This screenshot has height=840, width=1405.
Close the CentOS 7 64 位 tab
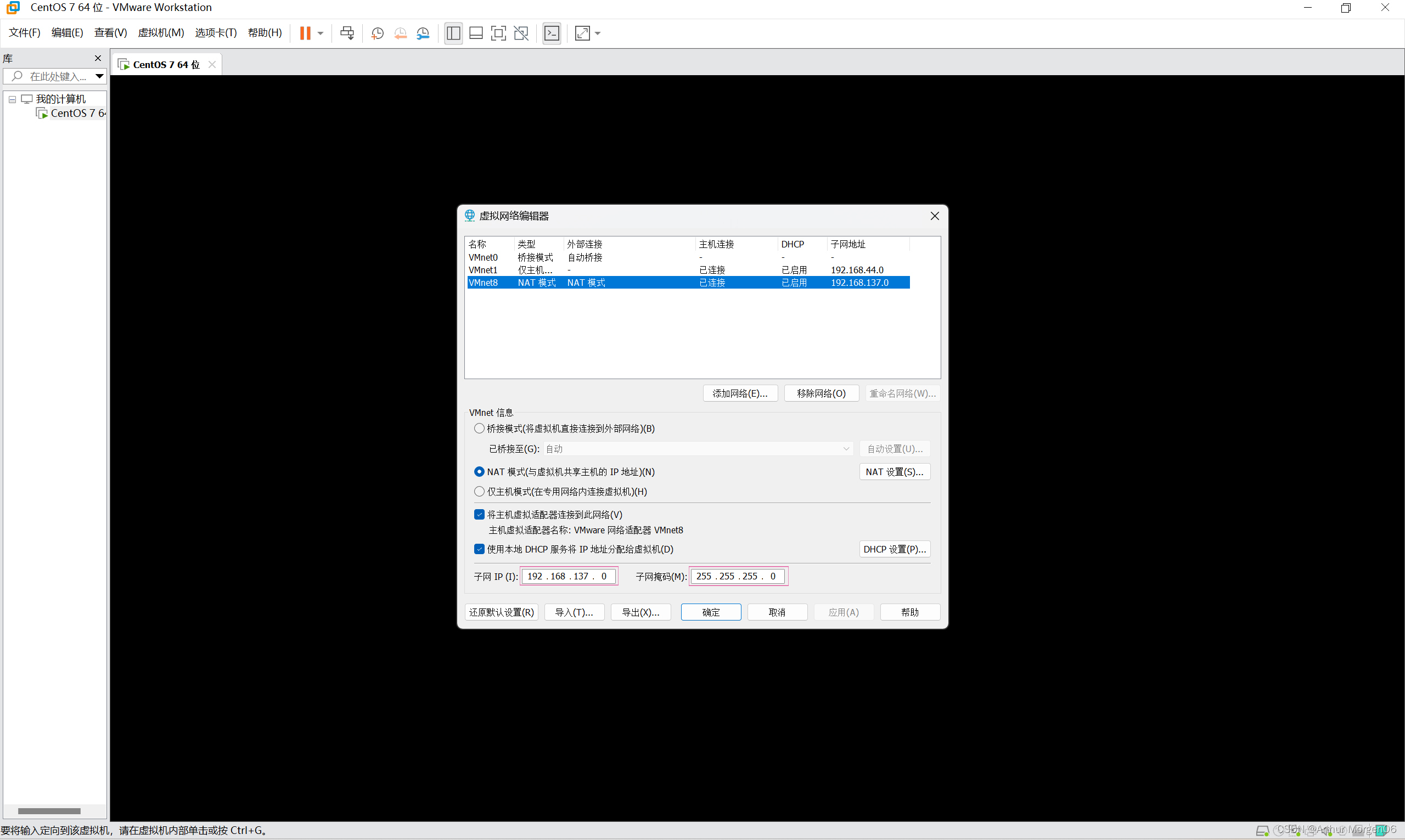(x=212, y=65)
